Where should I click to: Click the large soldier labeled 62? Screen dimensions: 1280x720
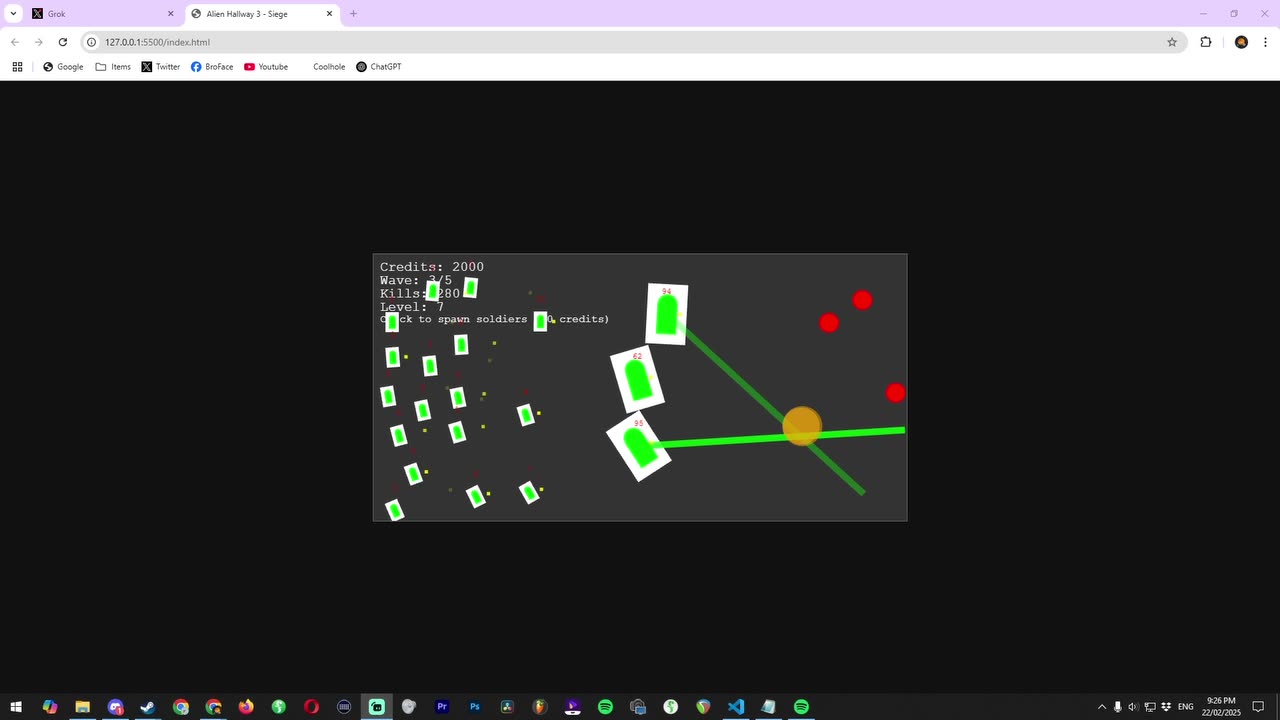[637, 379]
